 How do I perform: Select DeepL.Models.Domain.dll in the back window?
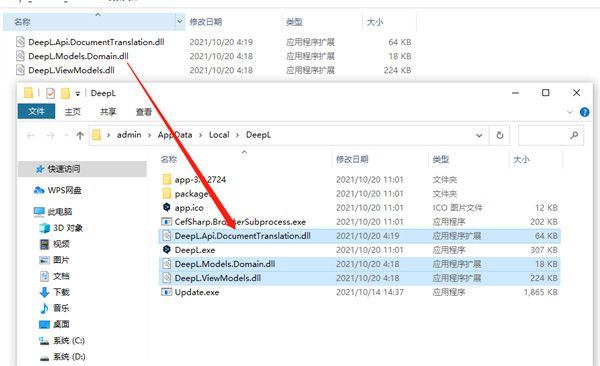coord(78,56)
